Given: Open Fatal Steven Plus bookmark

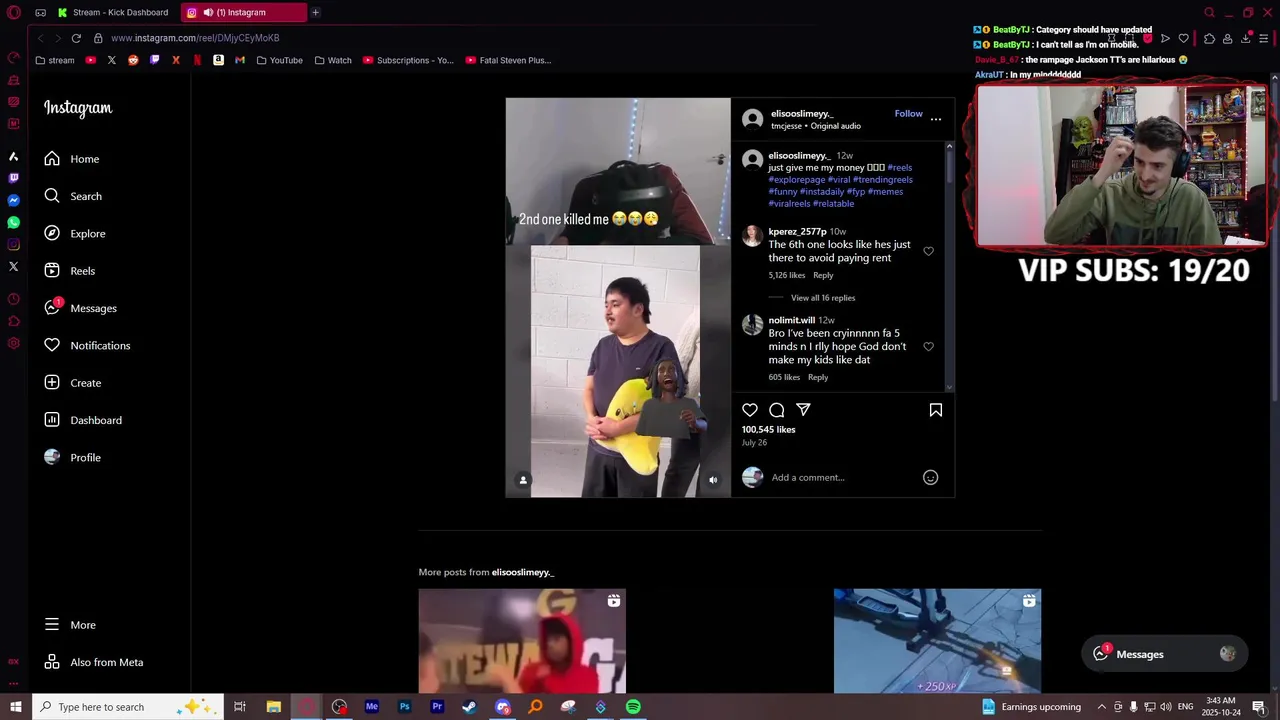Looking at the screenshot, I should coord(508,60).
